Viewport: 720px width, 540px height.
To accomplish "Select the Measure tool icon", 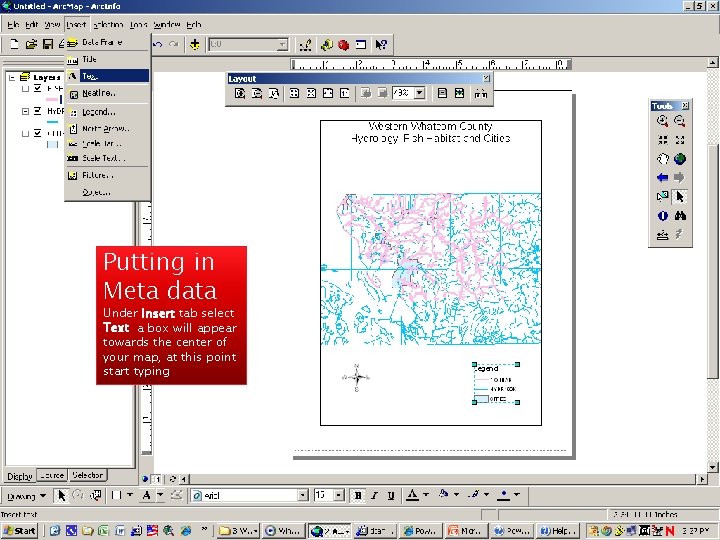I will (x=662, y=235).
